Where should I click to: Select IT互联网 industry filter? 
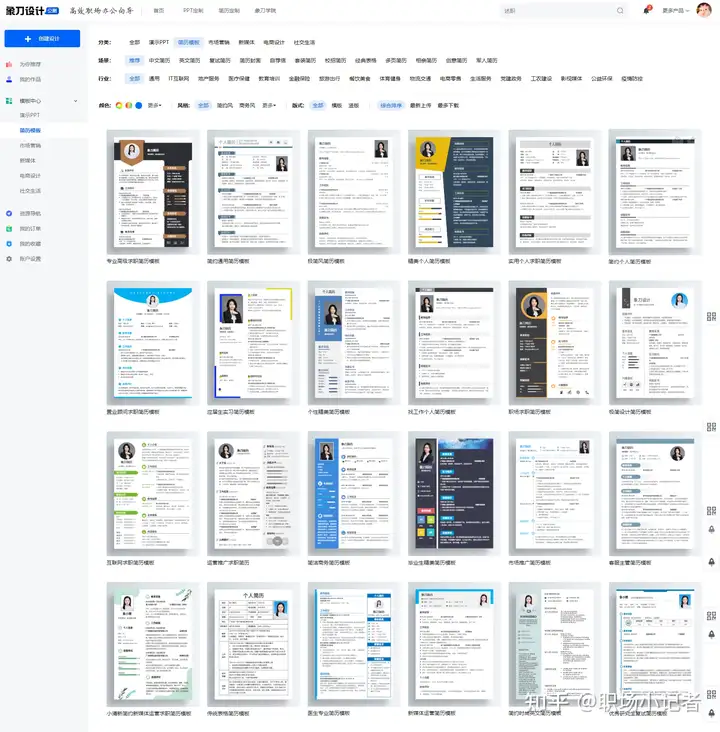click(x=179, y=79)
